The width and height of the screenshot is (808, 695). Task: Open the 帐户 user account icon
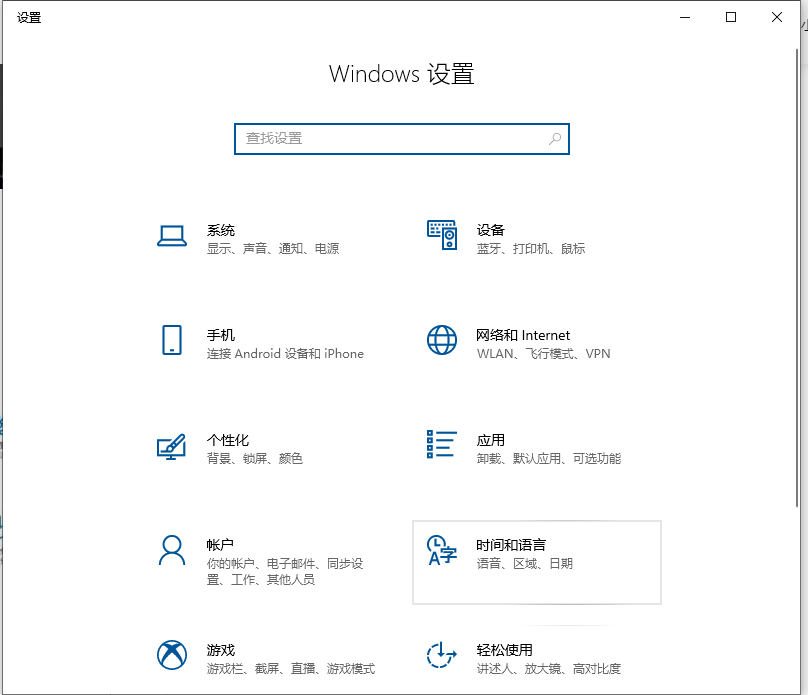pos(172,550)
